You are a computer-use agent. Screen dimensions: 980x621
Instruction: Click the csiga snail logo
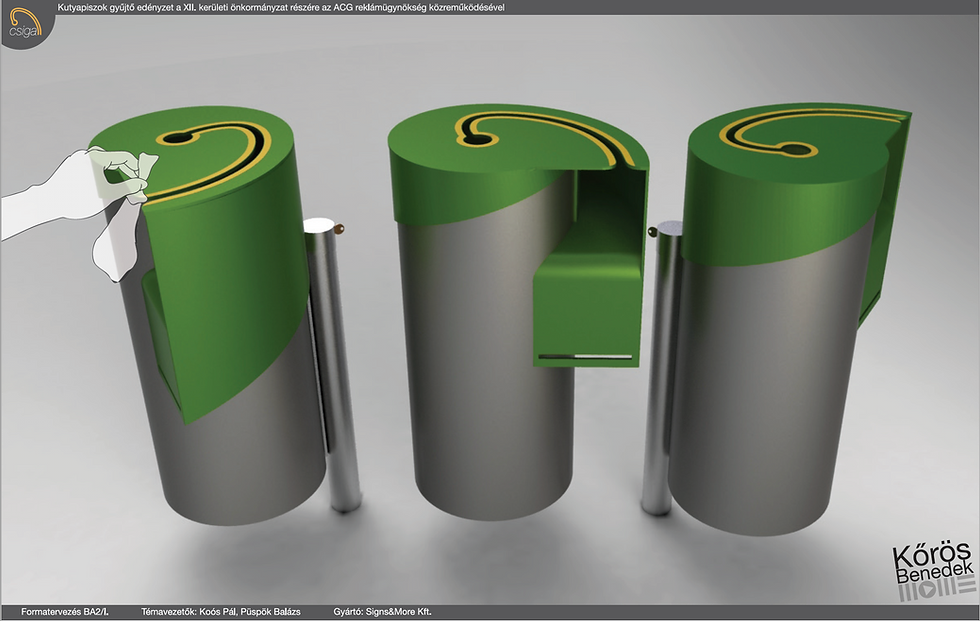[26, 23]
